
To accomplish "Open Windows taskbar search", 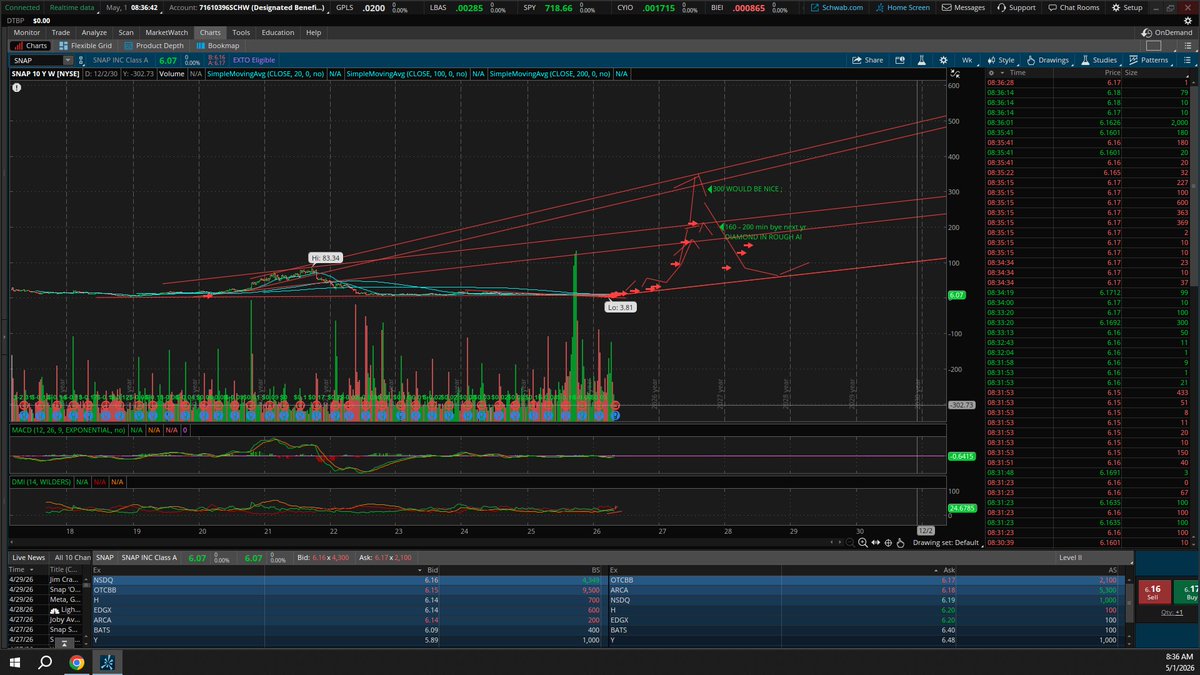I will coord(46,662).
